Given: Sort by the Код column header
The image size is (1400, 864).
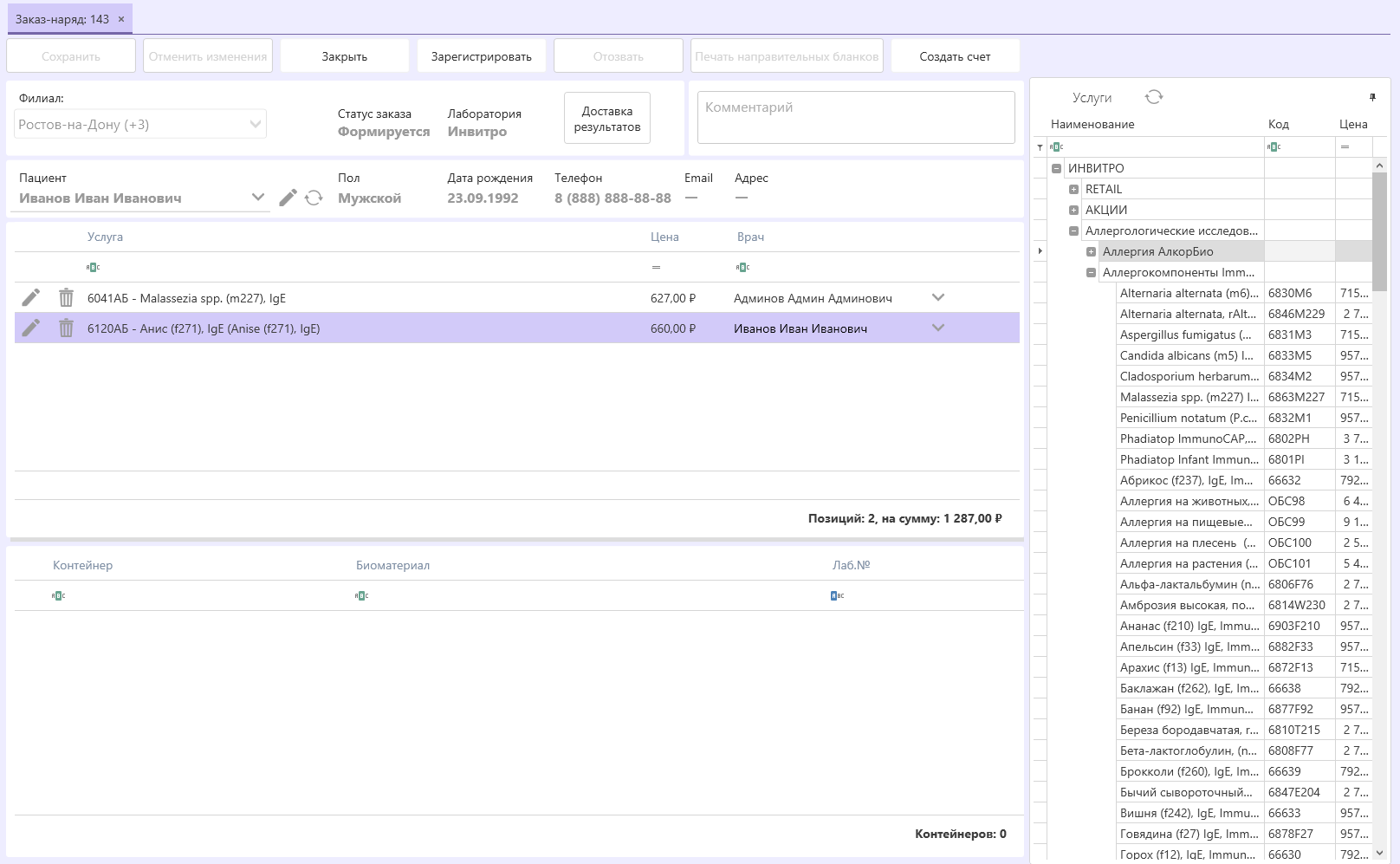Looking at the screenshot, I should click(1278, 124).
